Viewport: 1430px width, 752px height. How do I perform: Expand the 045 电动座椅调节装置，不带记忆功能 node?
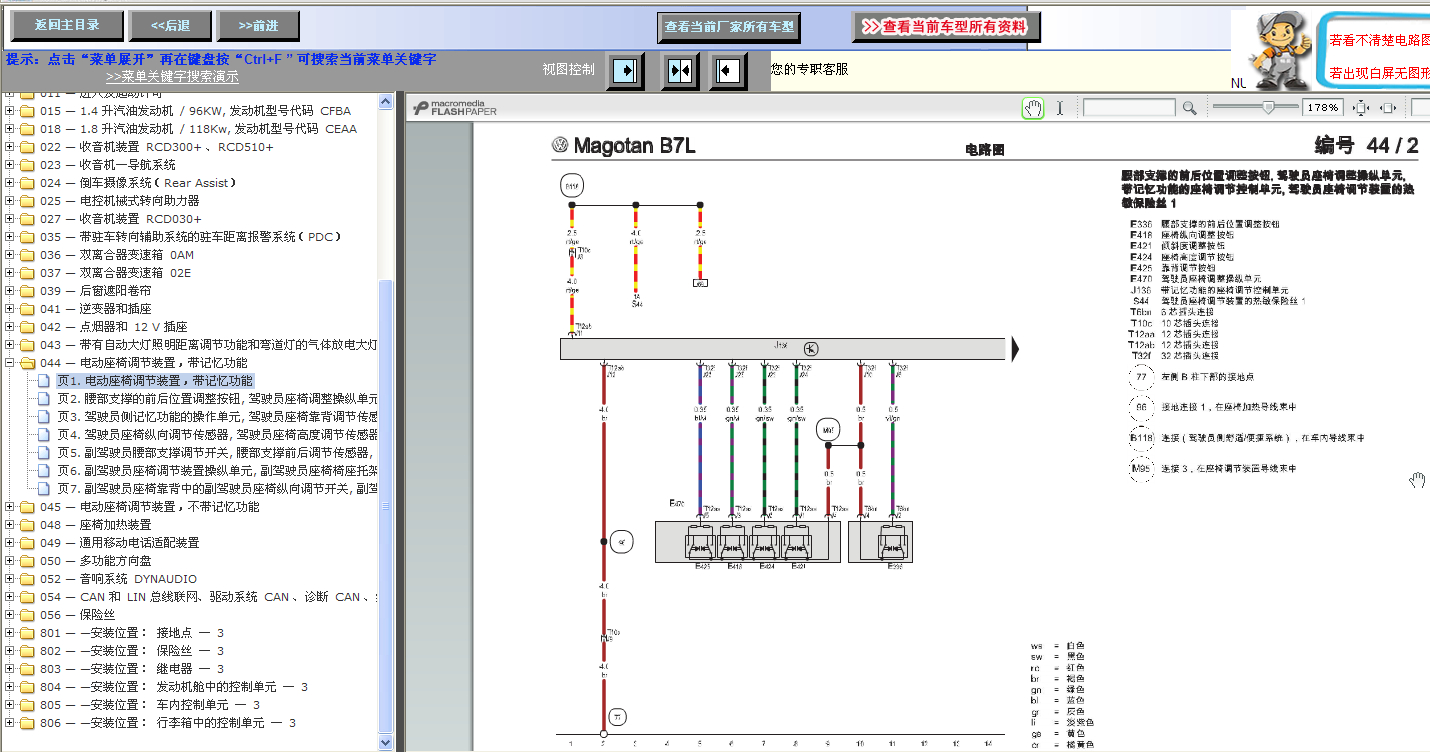tap(9, 507)
